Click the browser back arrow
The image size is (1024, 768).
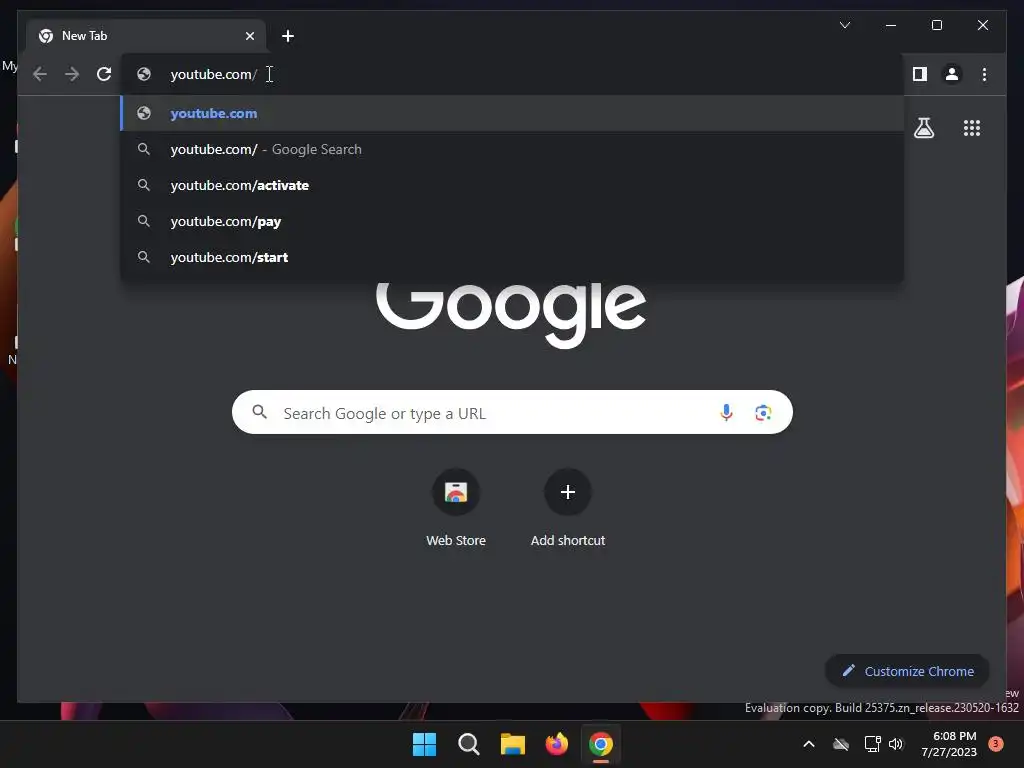click(40, 74)
